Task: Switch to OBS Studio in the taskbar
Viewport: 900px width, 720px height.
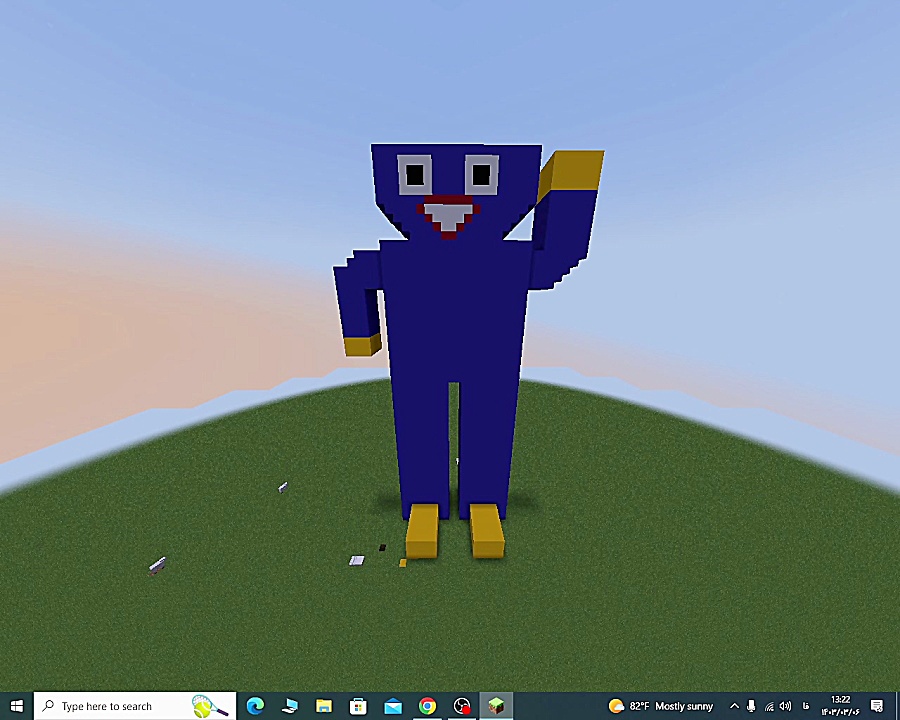Action: (x=461, y=706)
